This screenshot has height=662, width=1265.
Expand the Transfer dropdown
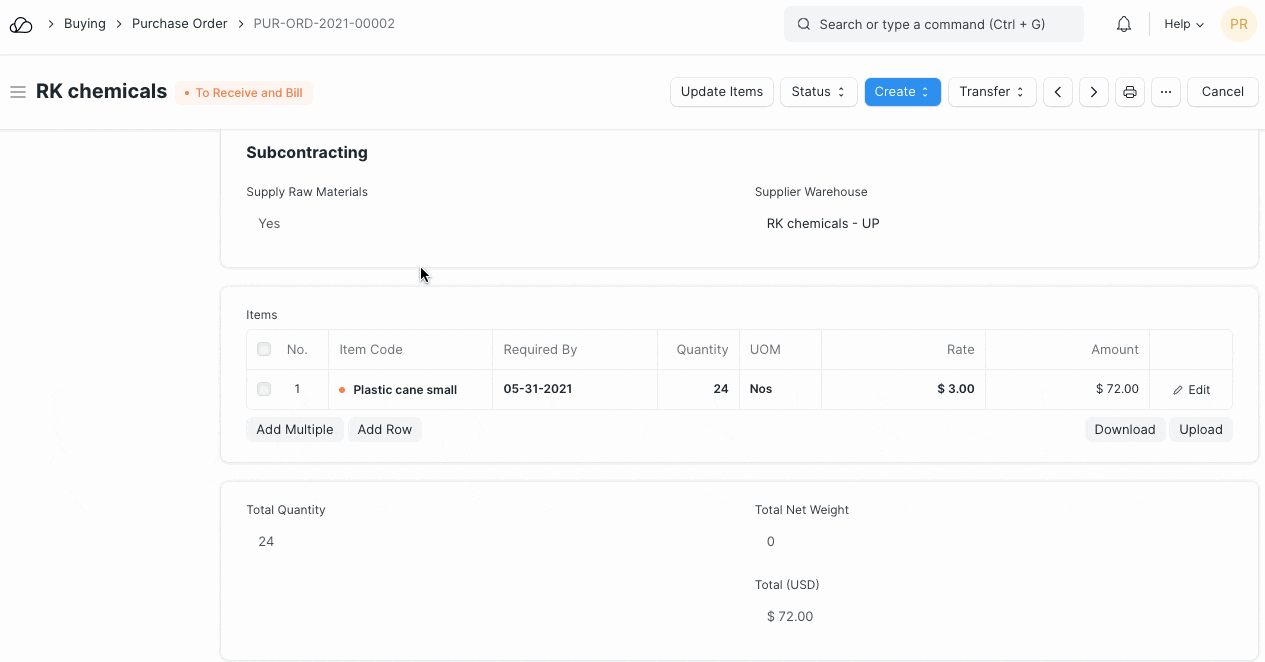click(x=991, y=92)
